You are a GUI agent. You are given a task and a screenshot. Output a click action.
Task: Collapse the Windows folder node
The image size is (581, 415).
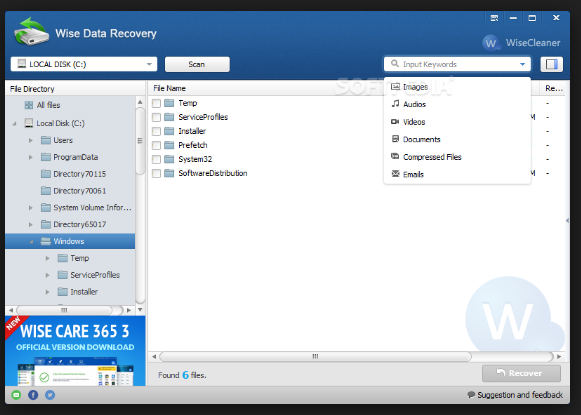pyautogui.click(x=31, y=242)
